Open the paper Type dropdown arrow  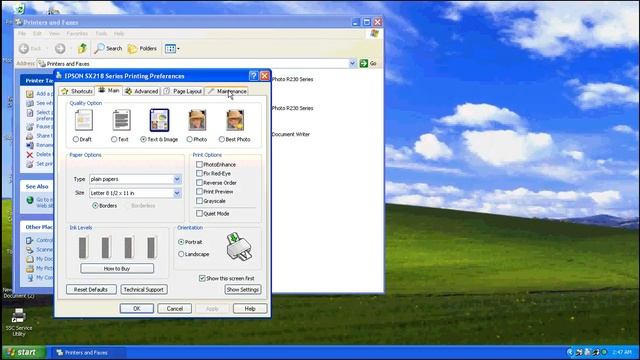177,179
